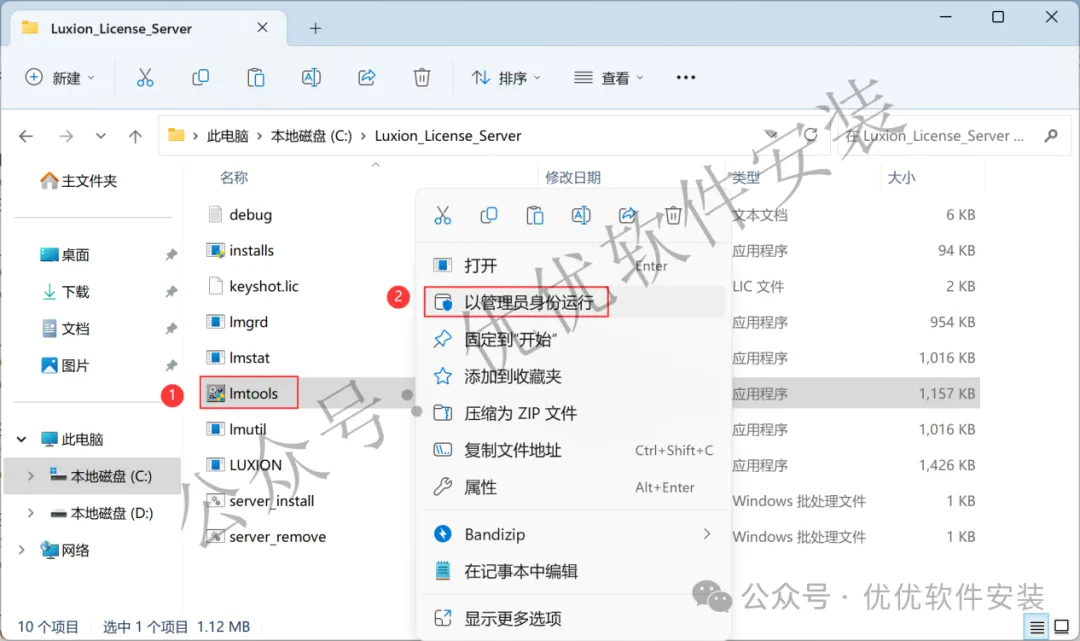Open the 新建 (New) dropdown

tap(60, 78)
